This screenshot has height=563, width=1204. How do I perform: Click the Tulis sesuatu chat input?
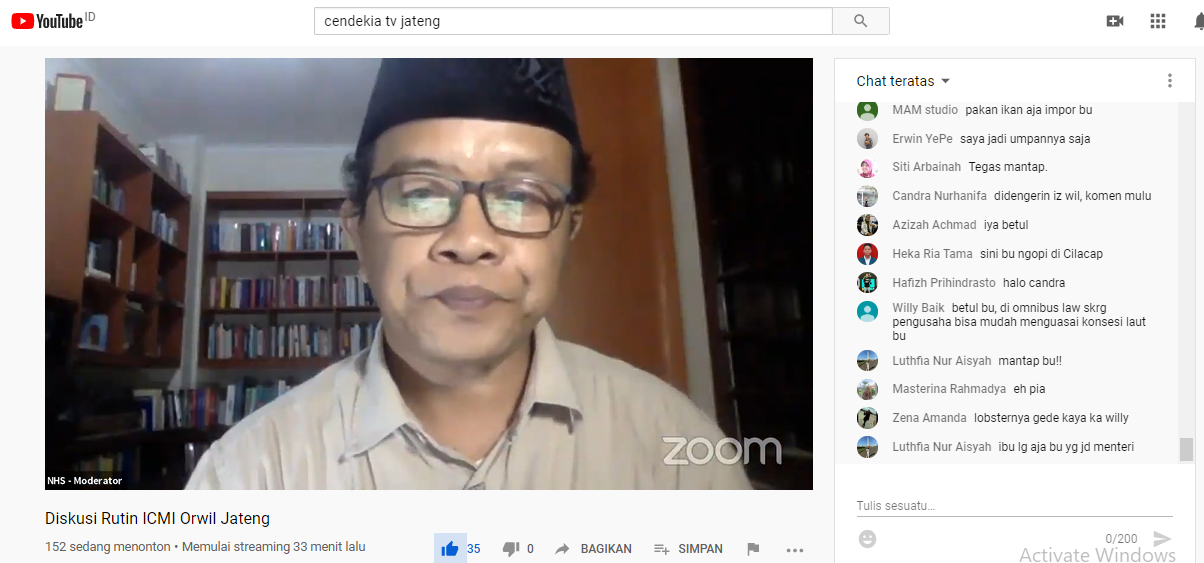tap(1000, 506)
